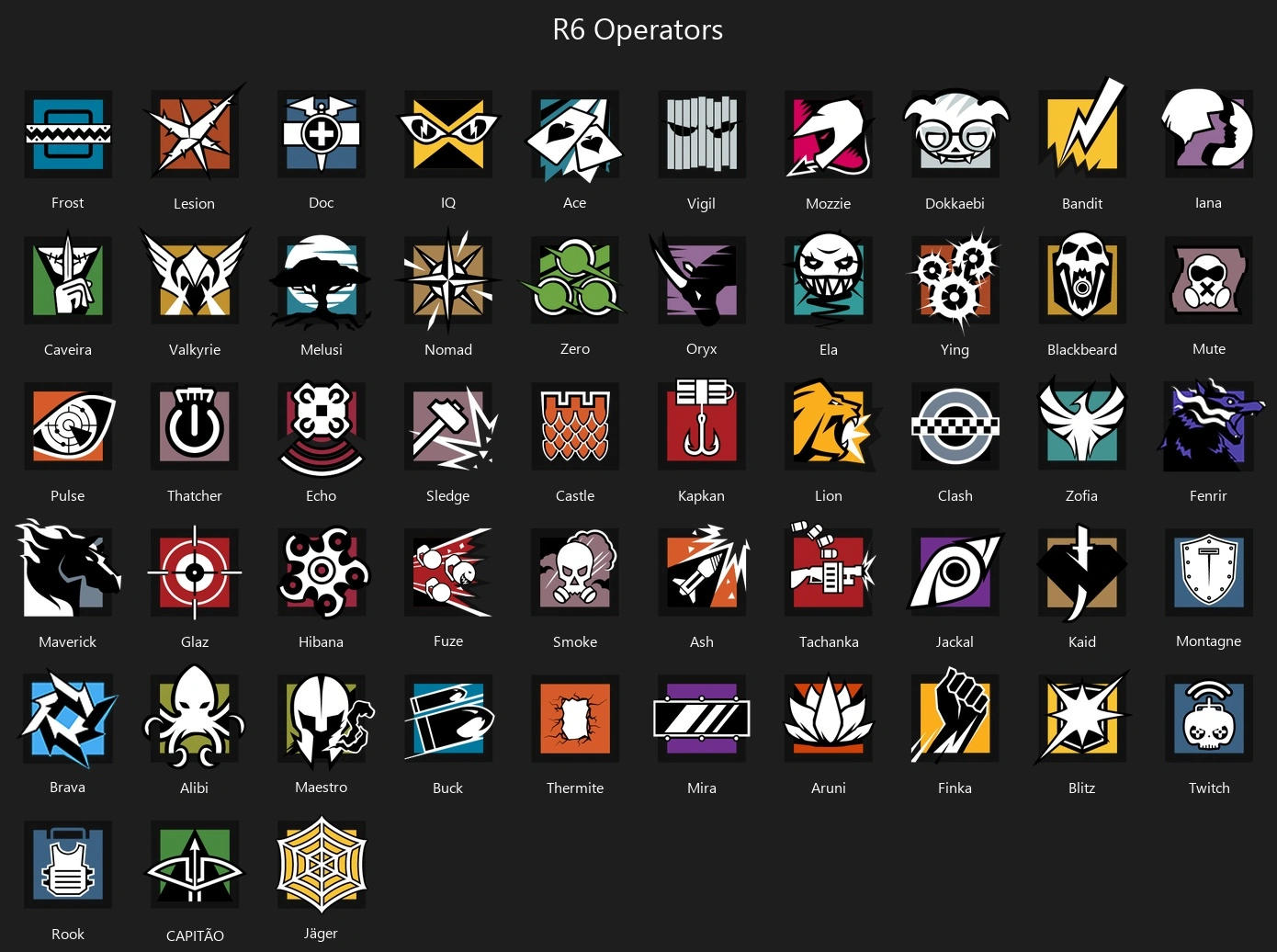Select the Alibi octopus icon
Viewport: 1277px width, 952px height.
tap(195, 717)
